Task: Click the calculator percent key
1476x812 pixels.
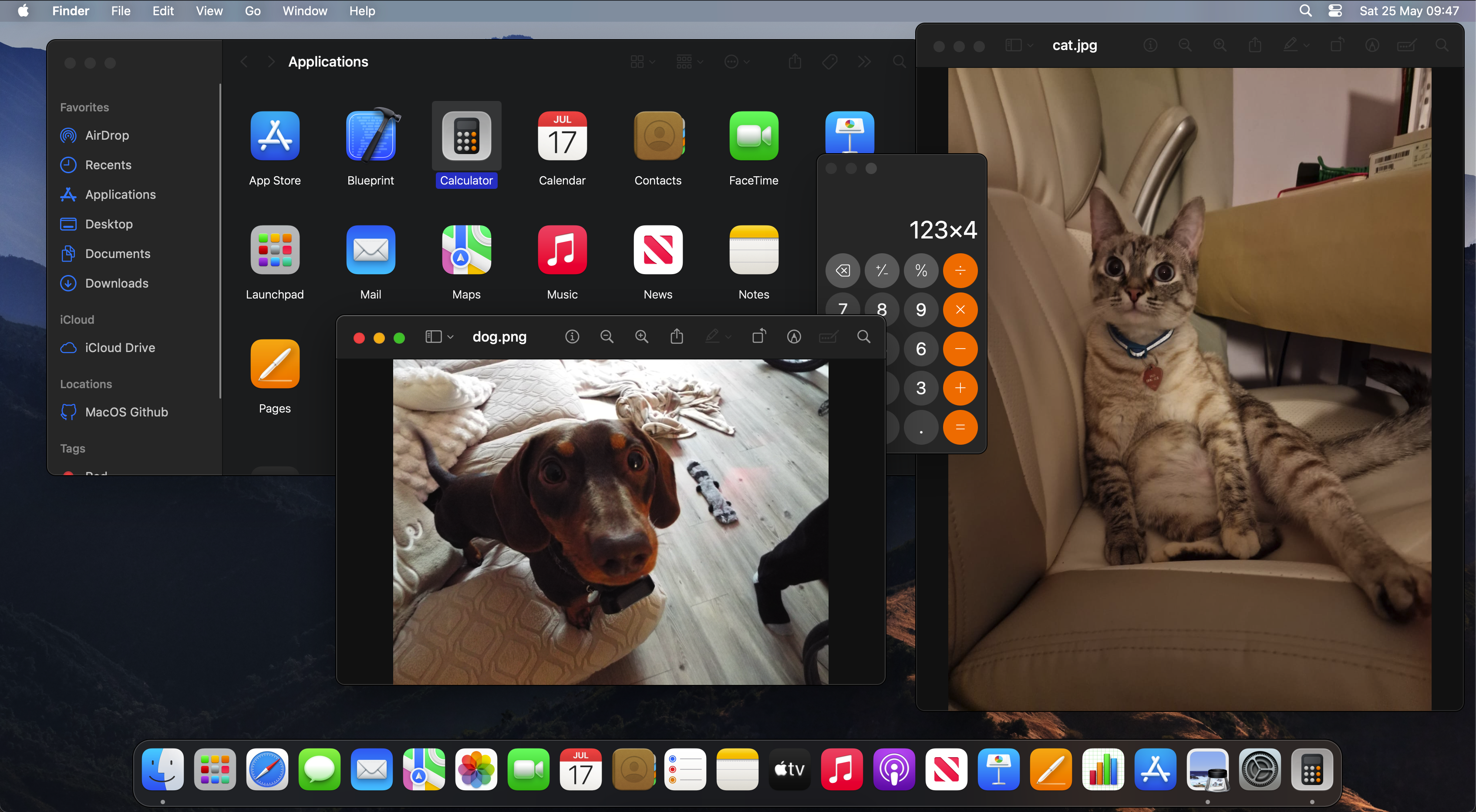Action: [921, 270]
